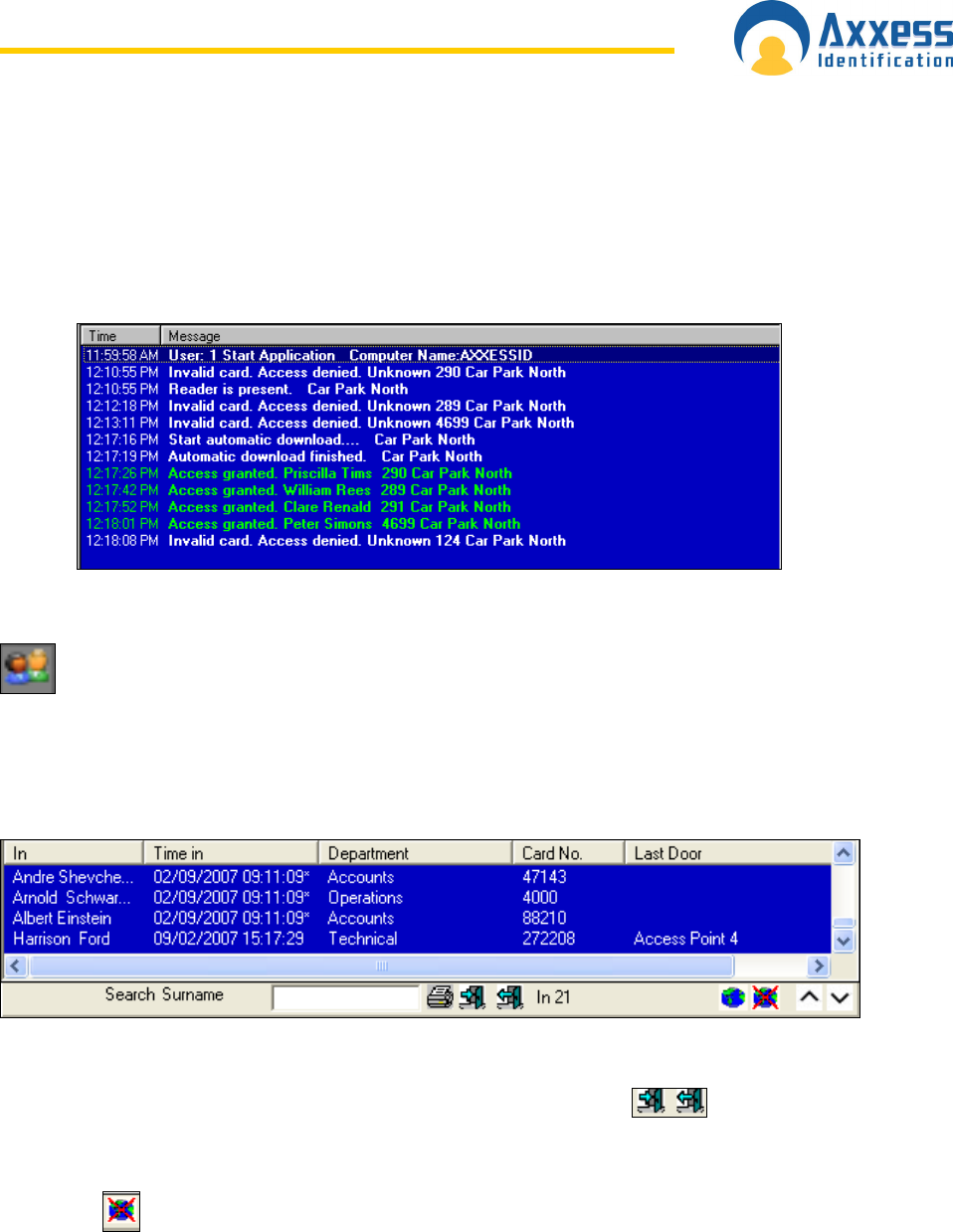Viewport: 953px width, 1232px height.
Task: Click the vertical scrollbar up arrow in the In list
Action: (x=844, y=853)
